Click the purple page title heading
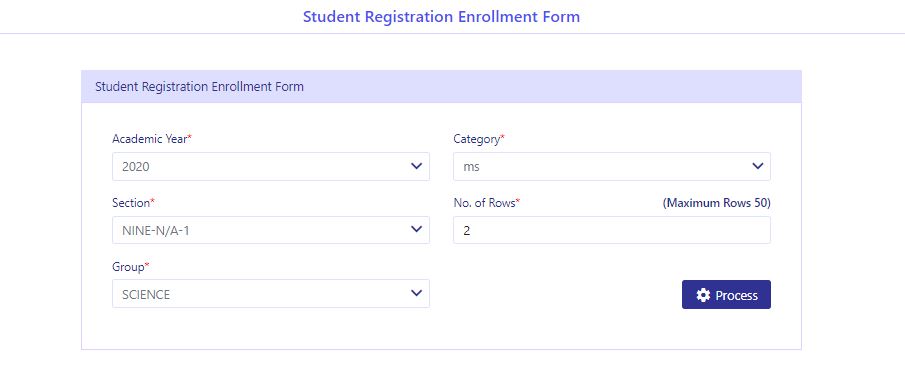The image size is (905, 367). tap(442, 16)
